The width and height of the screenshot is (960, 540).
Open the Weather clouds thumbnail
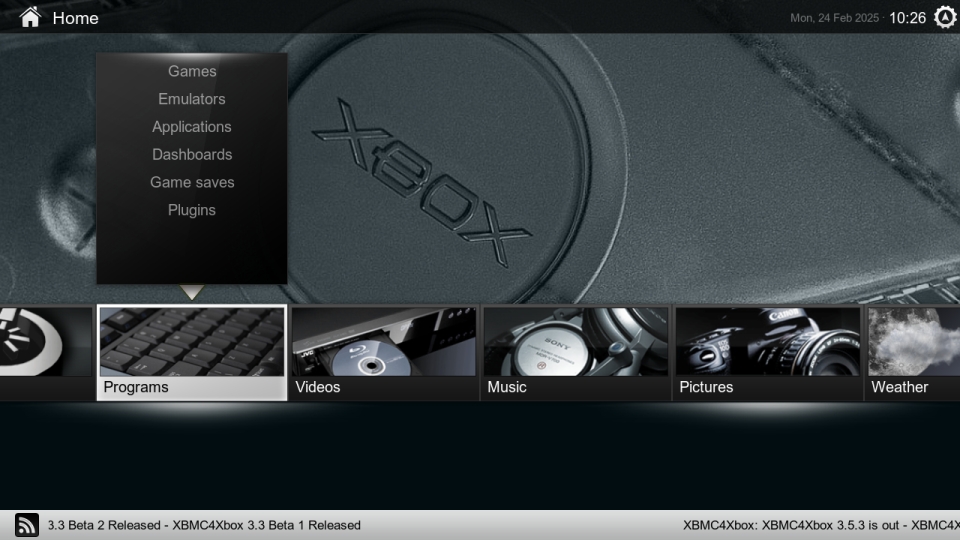pyautogui.click(x=914, y=342)
